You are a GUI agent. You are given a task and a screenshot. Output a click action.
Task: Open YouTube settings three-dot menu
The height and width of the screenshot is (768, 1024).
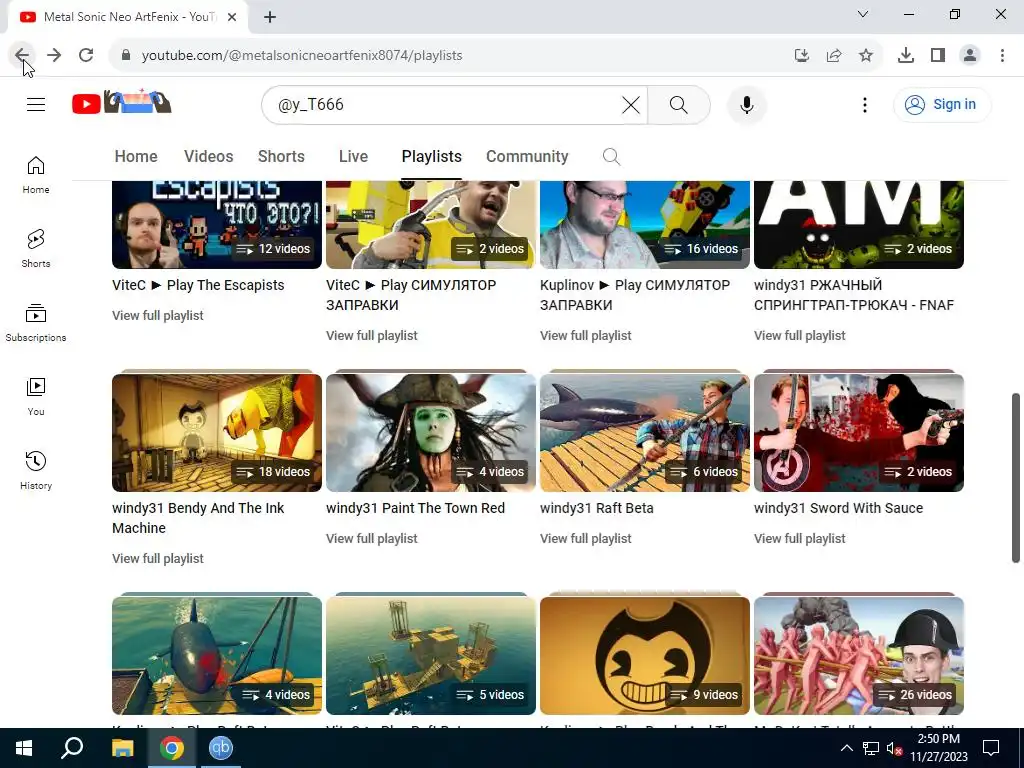pyautogui.click(x=865, y=104)
